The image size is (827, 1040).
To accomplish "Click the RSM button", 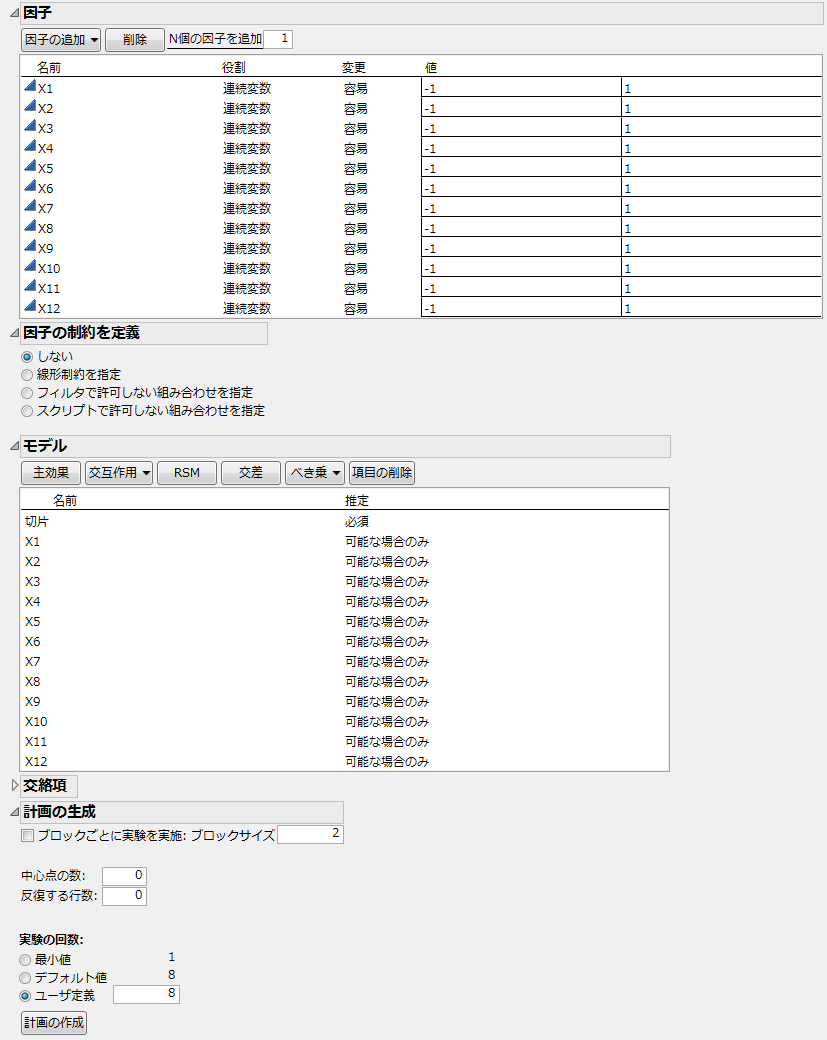I will (x=186, y=472).
